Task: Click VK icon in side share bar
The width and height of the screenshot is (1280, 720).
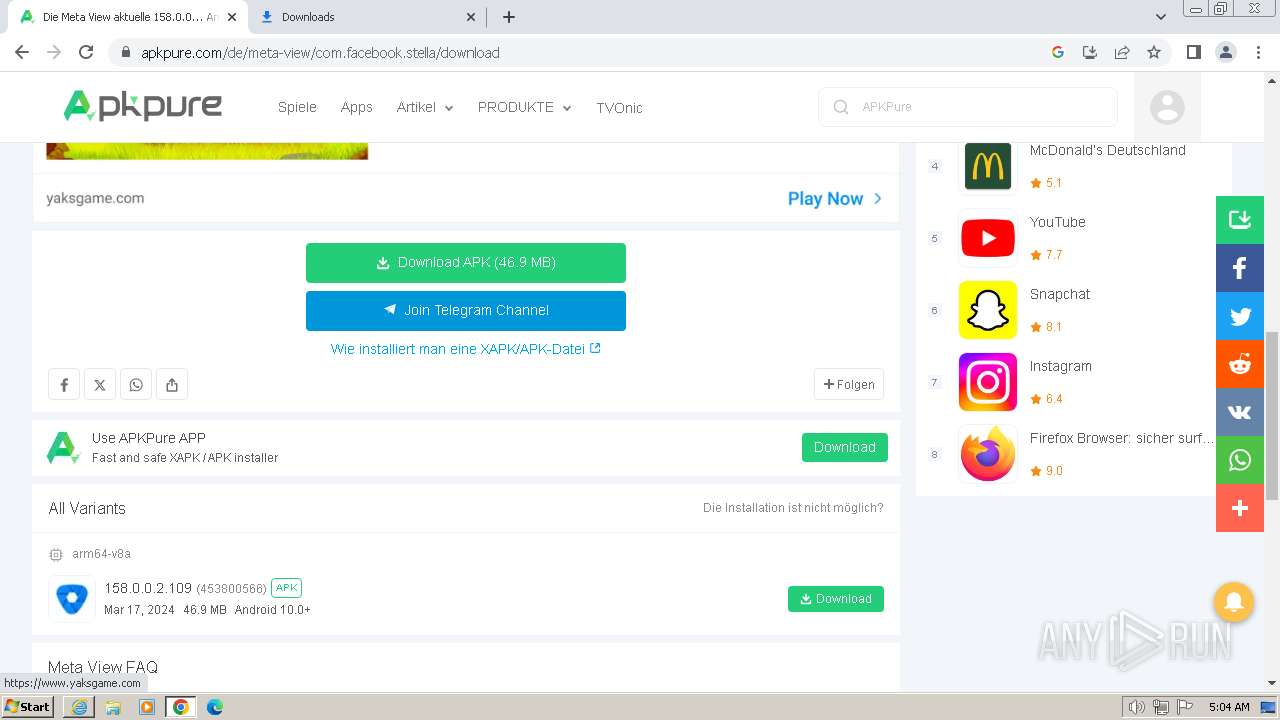Action: [x=1240, y=412]
